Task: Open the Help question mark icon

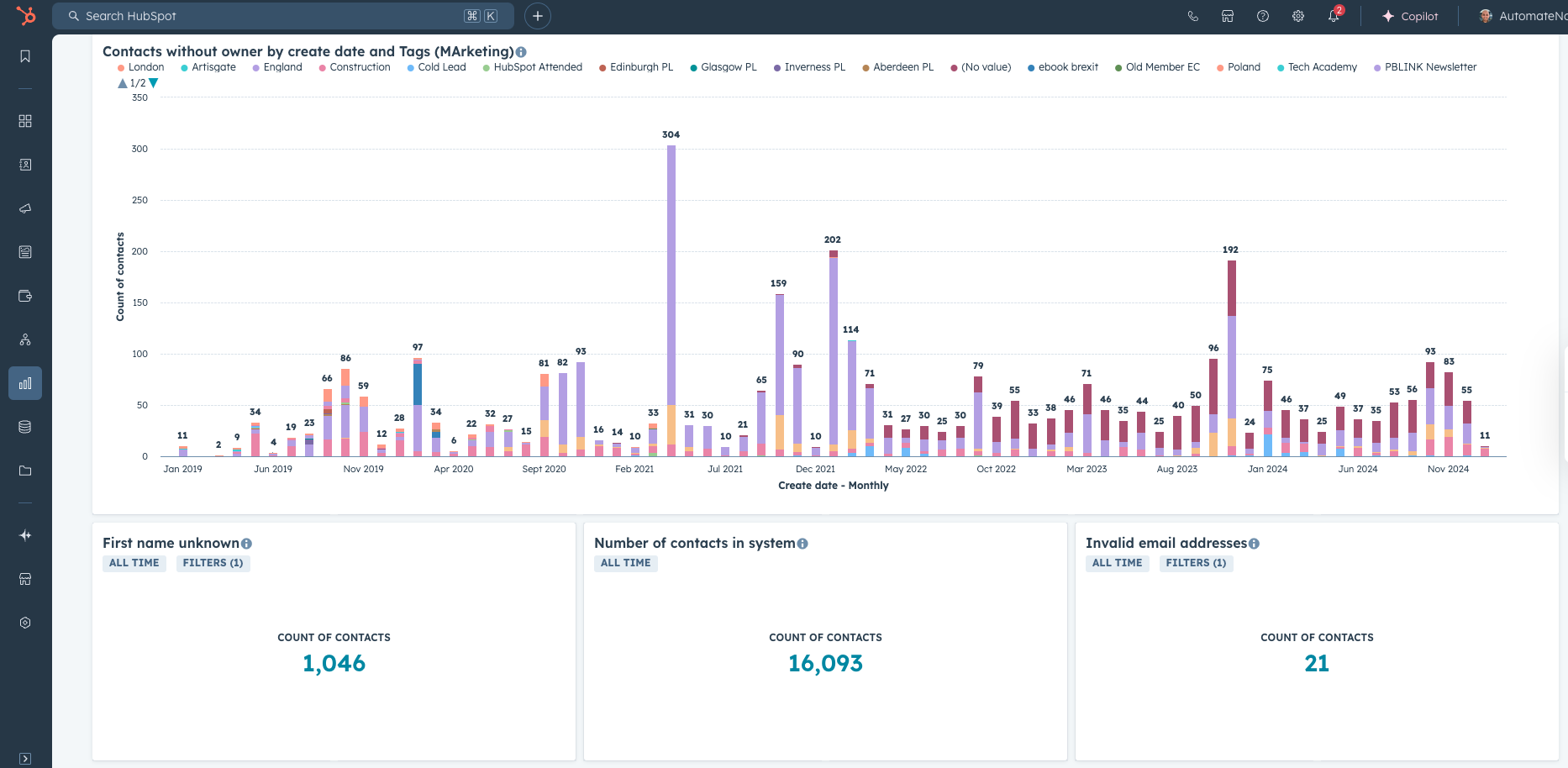Action: pyautogui.click(x=1263, y=16)
